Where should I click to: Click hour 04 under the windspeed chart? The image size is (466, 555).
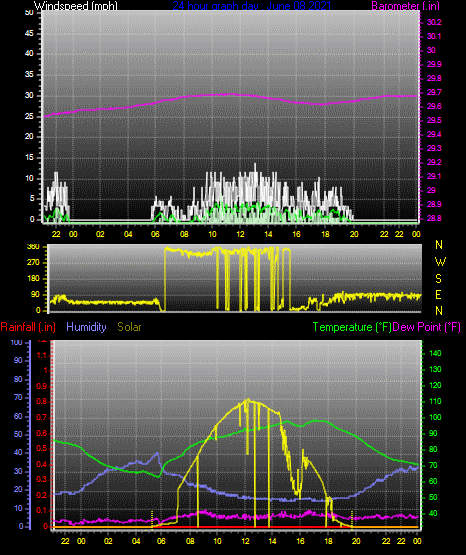click(128, 234)
